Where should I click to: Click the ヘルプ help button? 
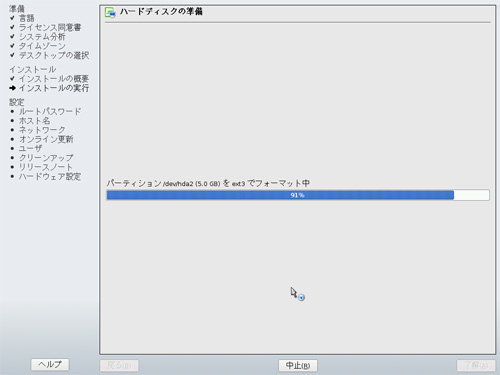[x=50, y=364]
